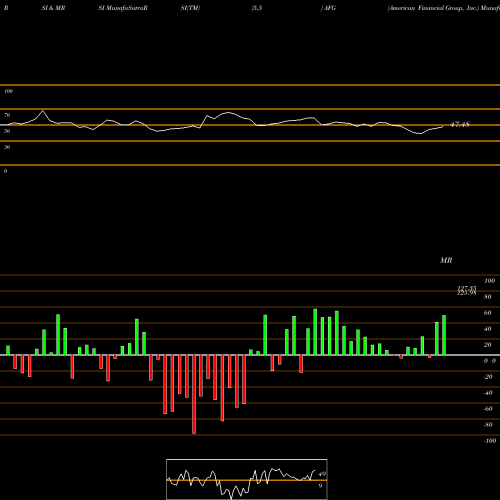
Task: Click the RSI axis label 30
Action: [x=7, y=147]
